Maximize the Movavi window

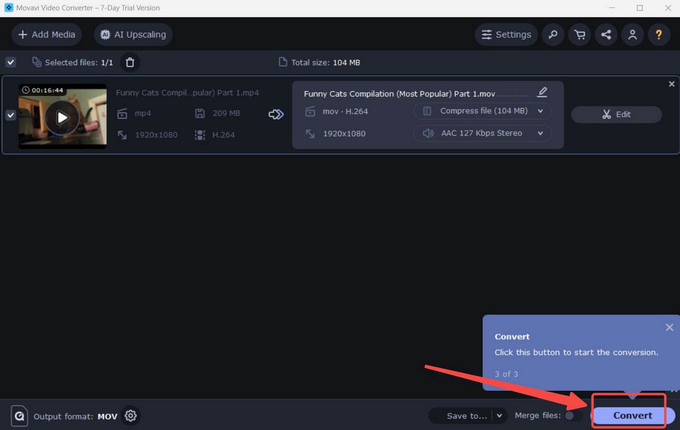click(x=640, y=8)
